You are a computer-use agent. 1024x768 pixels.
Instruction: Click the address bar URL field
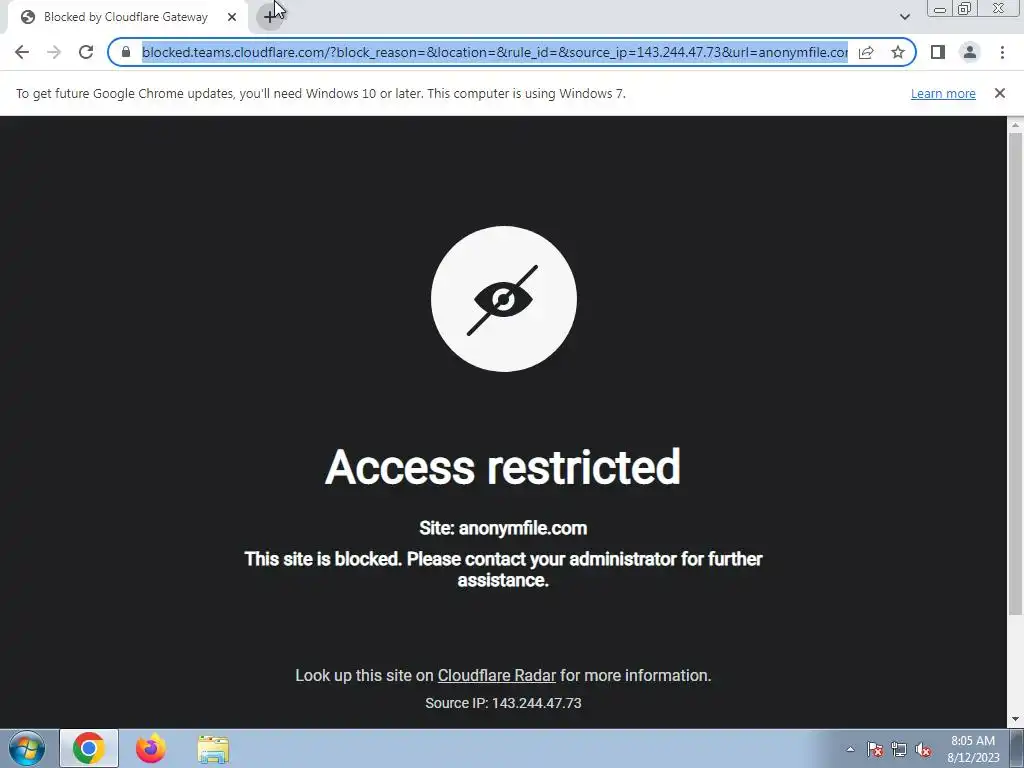(x=494, y=52)
